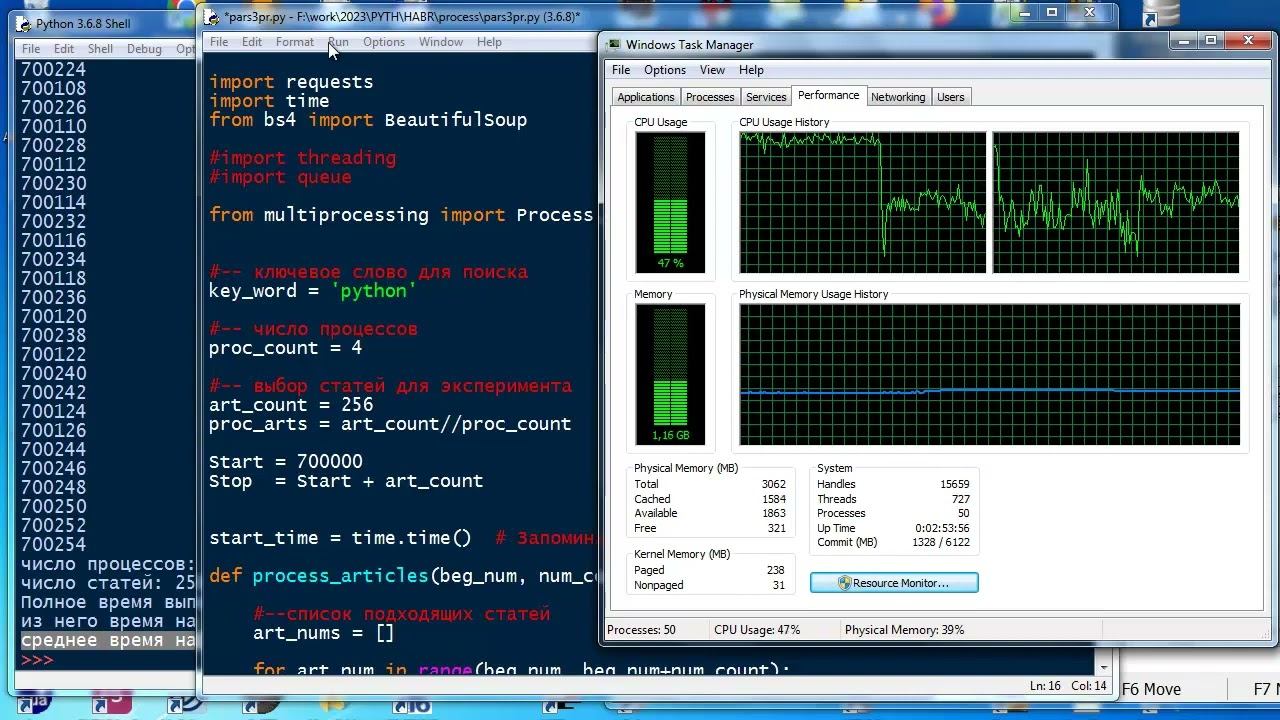Viewport: 1280px width, 720px height.
Task: Click the CPU Usage 47 % gauge
Action: tap(670, 202)
